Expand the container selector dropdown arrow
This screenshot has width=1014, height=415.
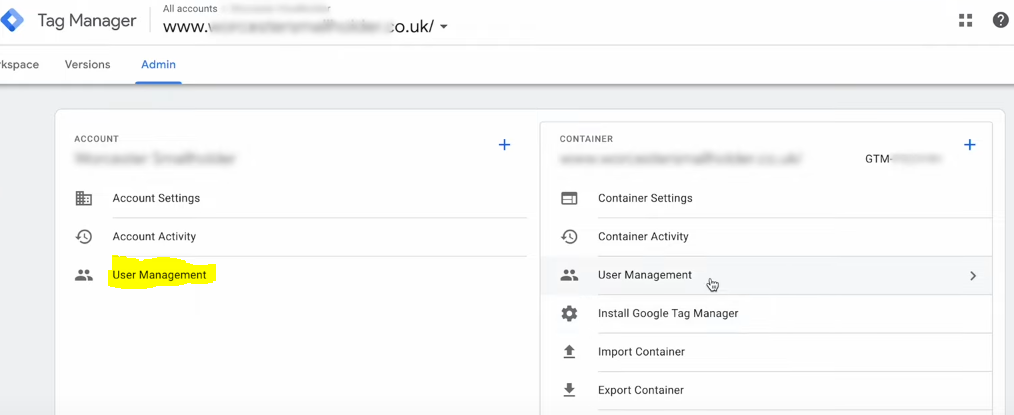coord(444,27)
